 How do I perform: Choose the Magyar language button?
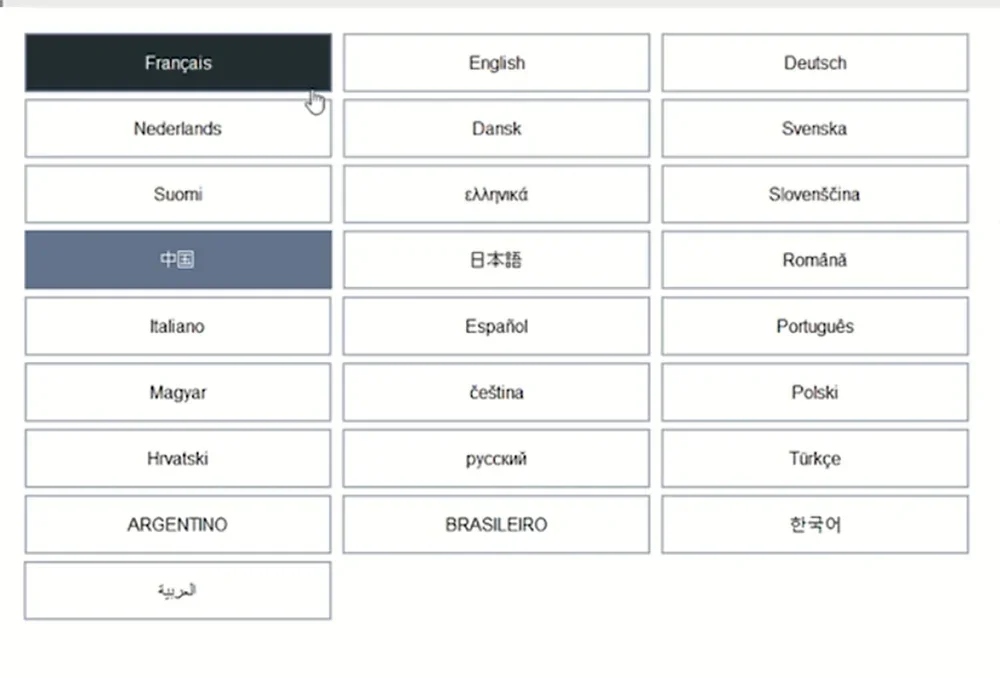pos(178,392)
